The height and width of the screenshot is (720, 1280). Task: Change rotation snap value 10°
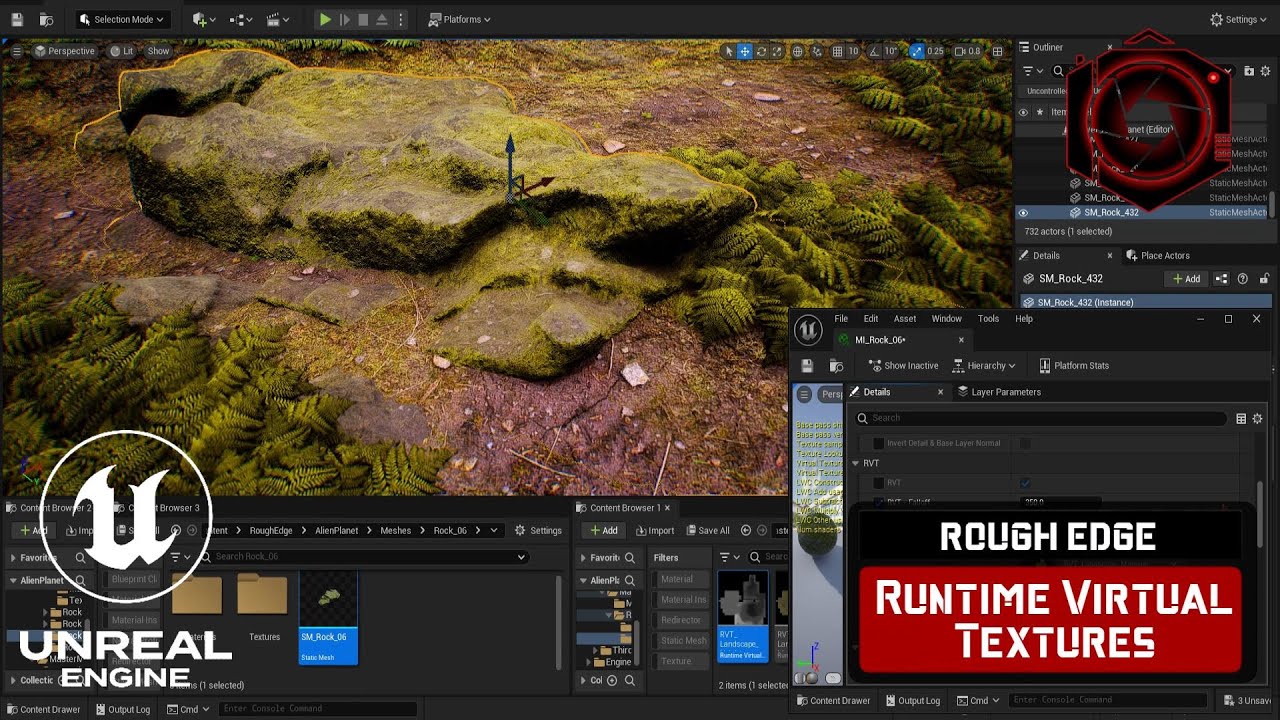coord(890,51)
